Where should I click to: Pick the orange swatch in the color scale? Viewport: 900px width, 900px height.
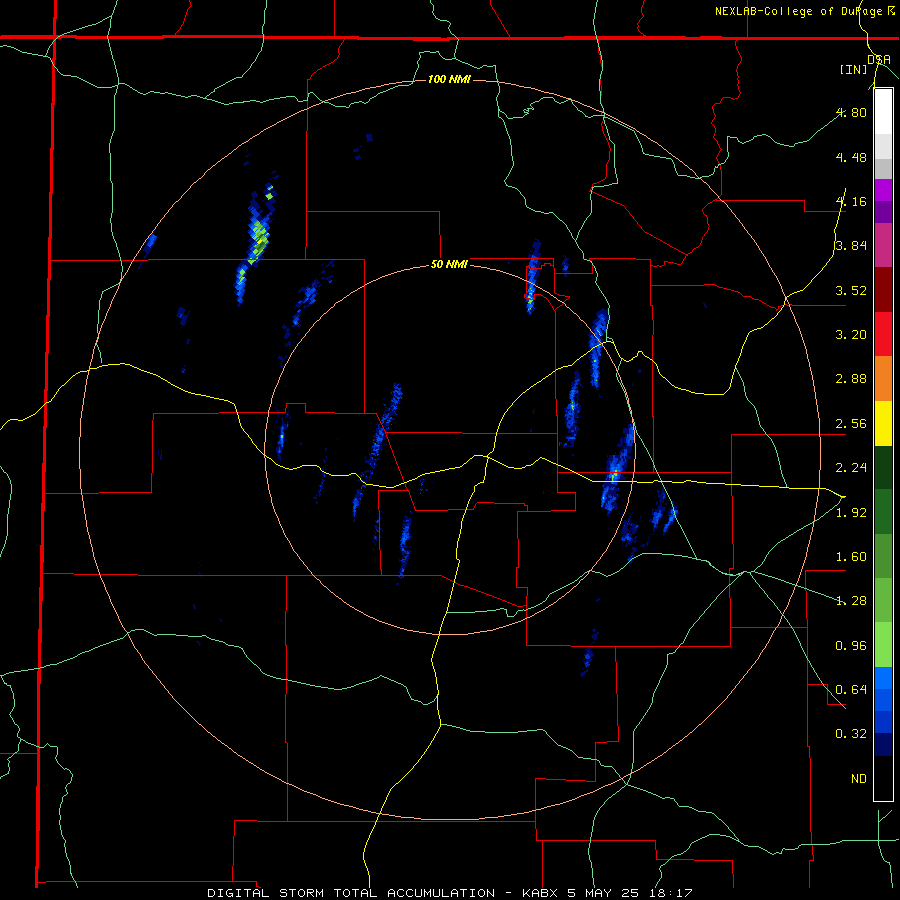click(x=883, y=378)
